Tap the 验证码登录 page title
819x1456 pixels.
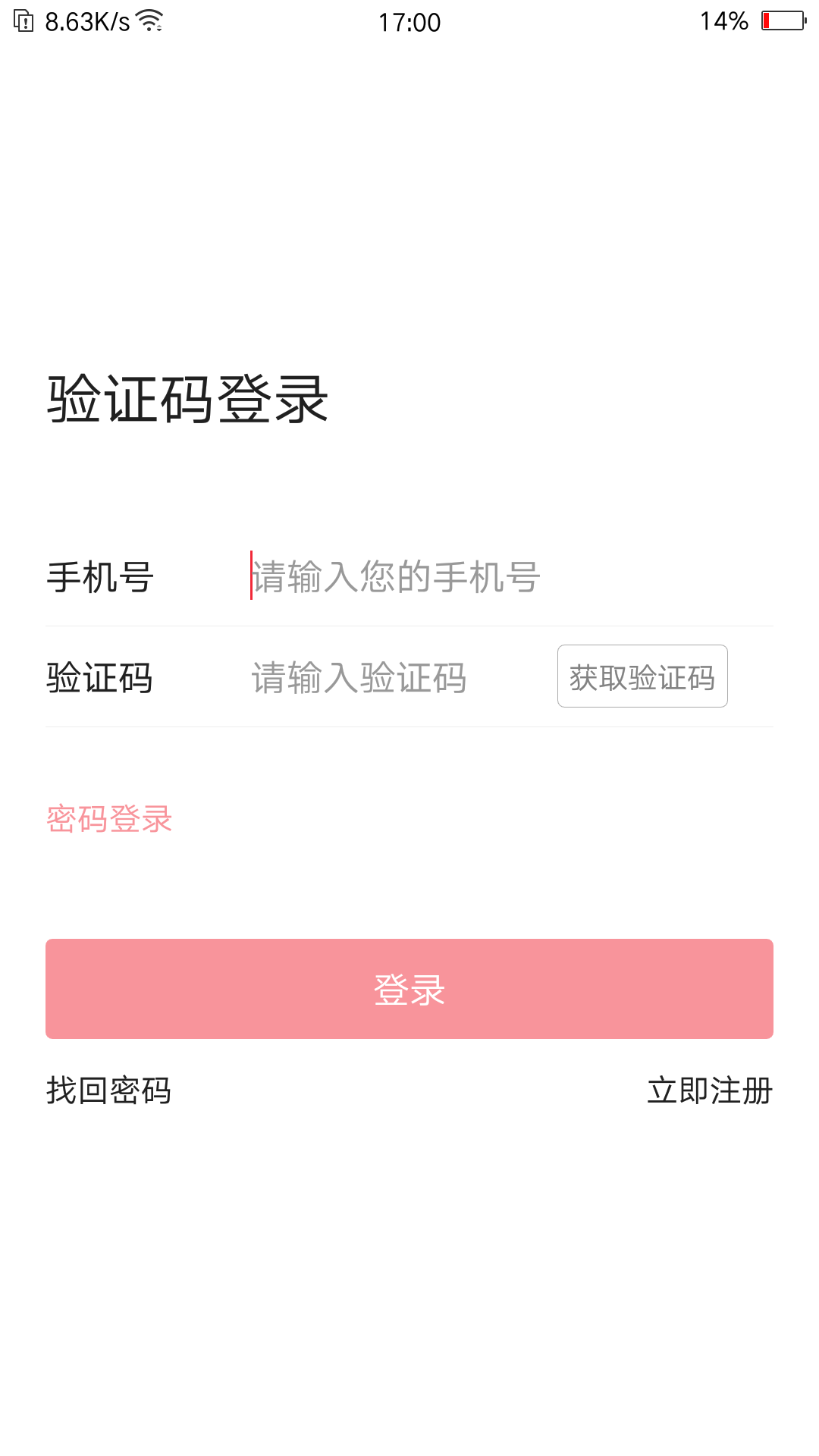pyautogui.click(x=187, y=399)
